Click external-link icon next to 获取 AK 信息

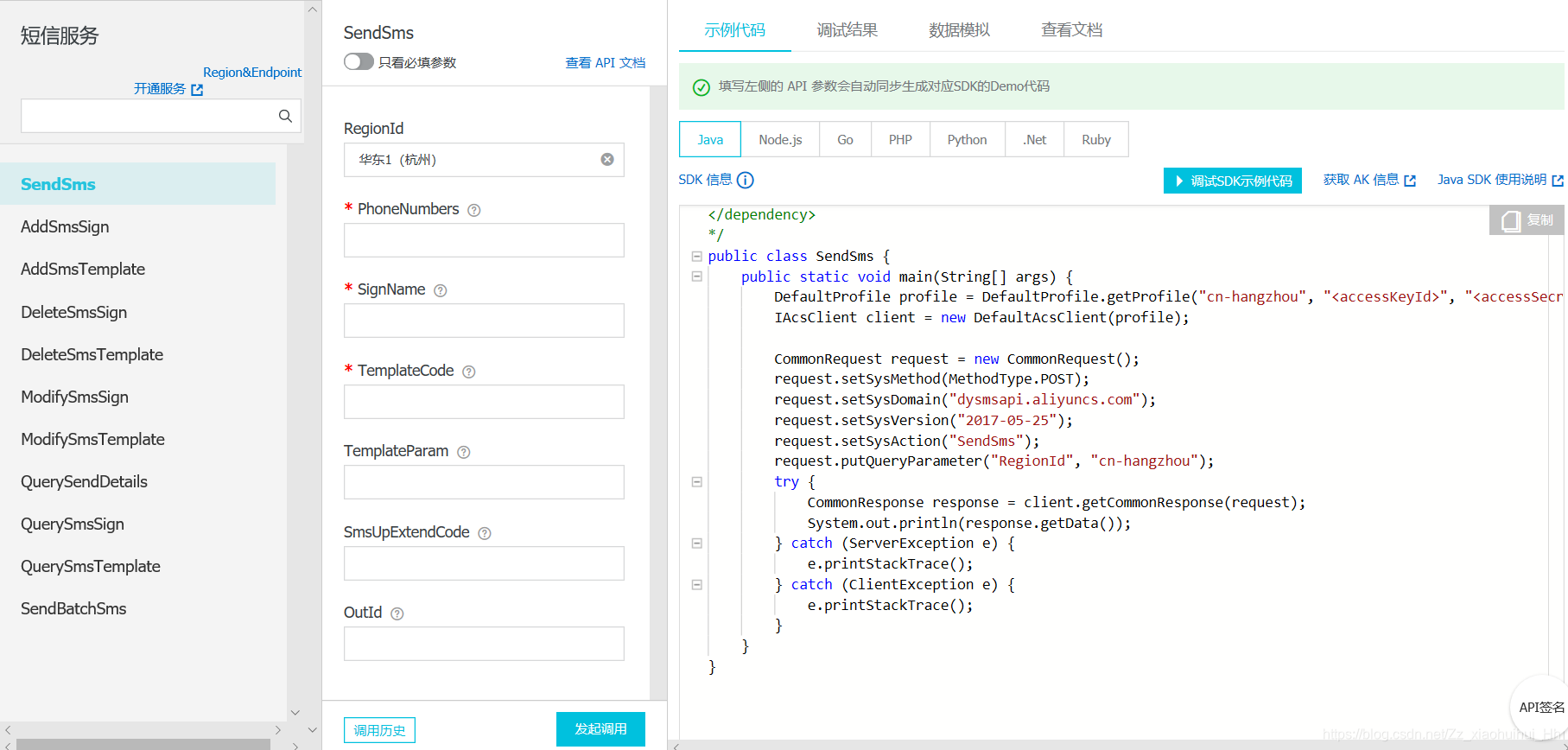1410,181
